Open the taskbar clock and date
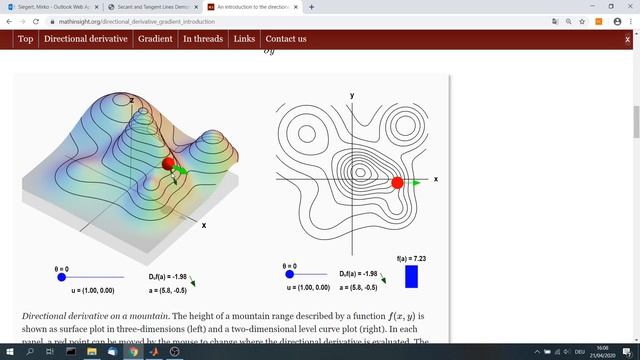The width and height of the screenshot is (640, 360). click(602, 352)
